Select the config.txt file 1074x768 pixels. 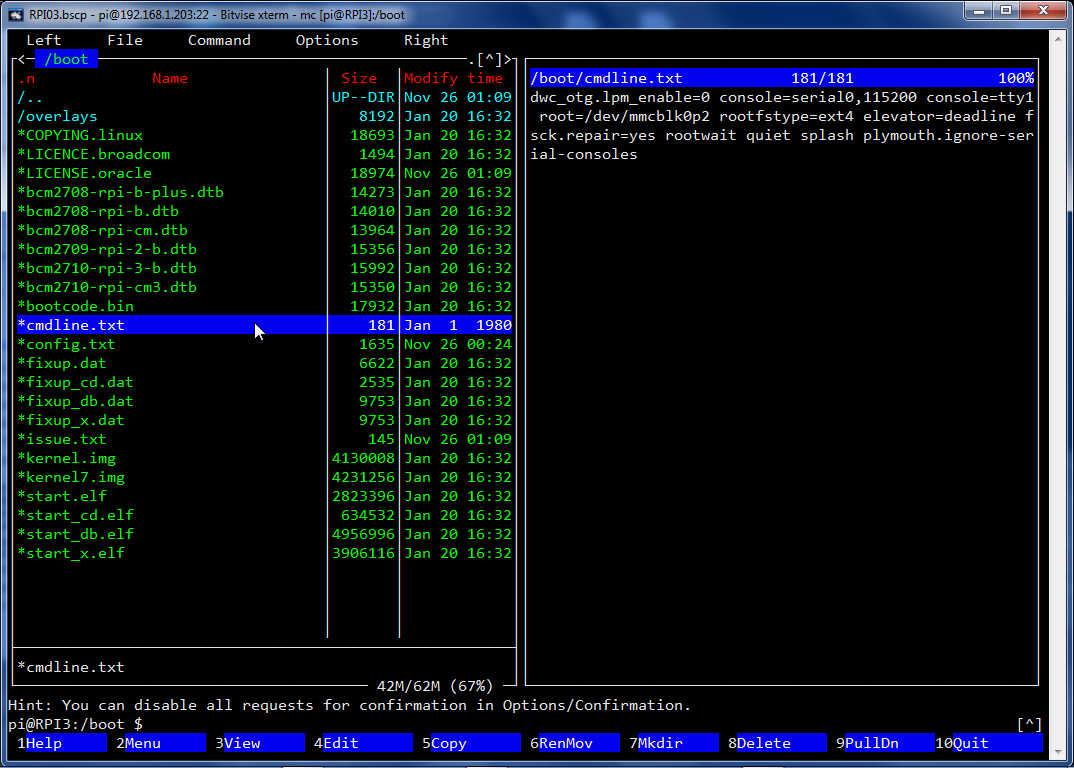pyautogui.click(x=66, y=344)
